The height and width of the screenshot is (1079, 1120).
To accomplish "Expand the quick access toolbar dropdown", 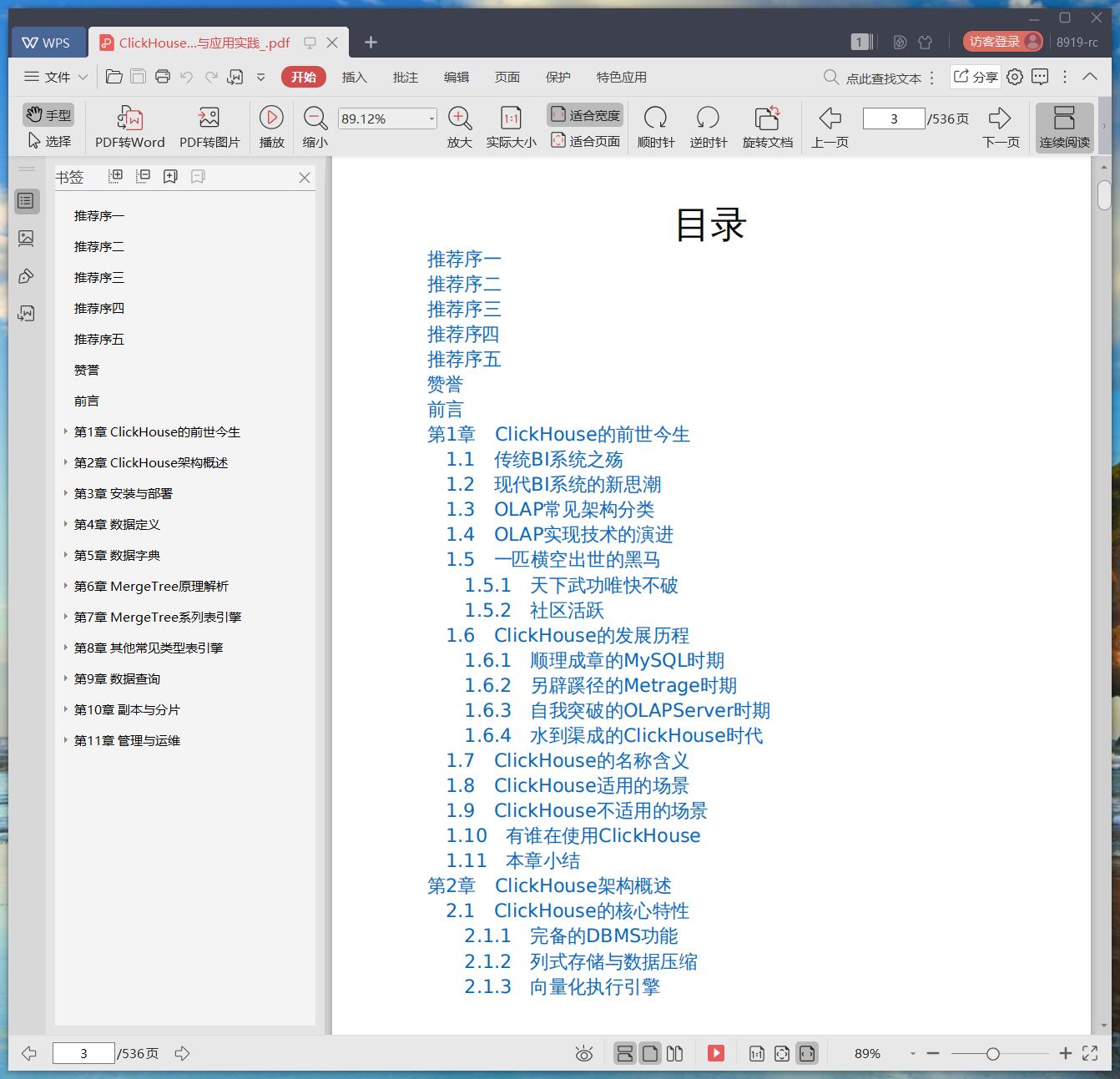I will click(260, 77).
